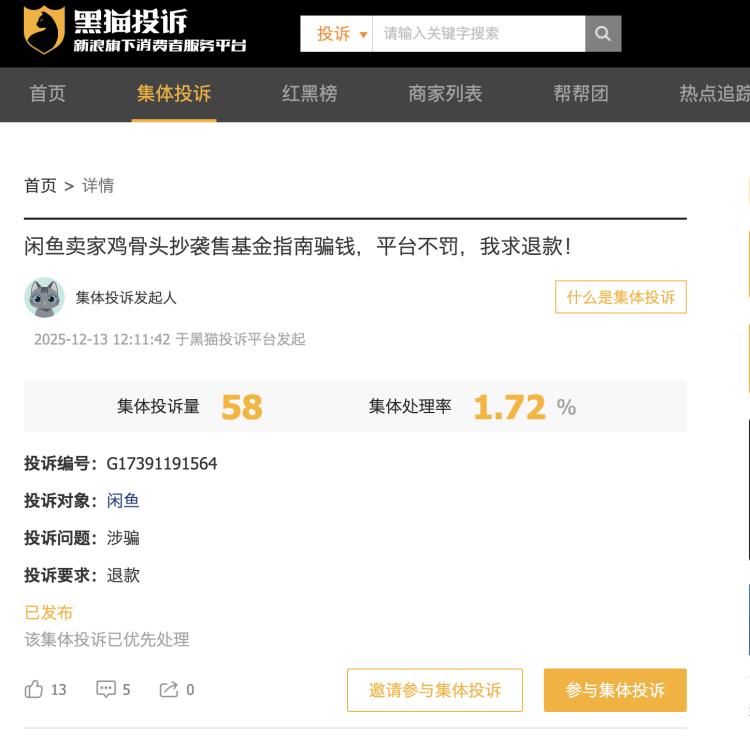Go to 首页 in navigation bar
Viewport: 750px width, 741px height.
[x=47, y=93]
